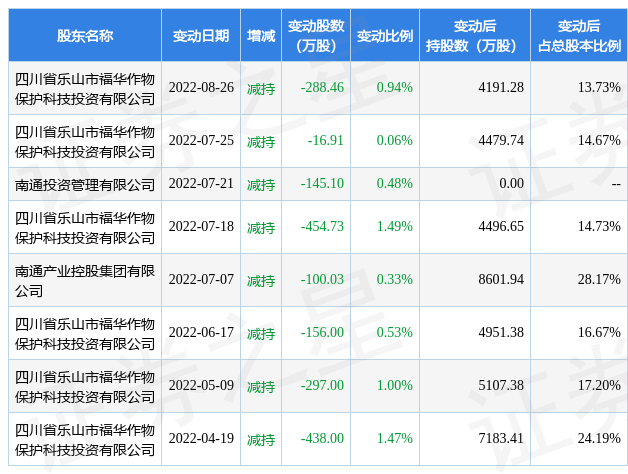
Task: Click the -16.91 share change value
Action: pos(326,140)
